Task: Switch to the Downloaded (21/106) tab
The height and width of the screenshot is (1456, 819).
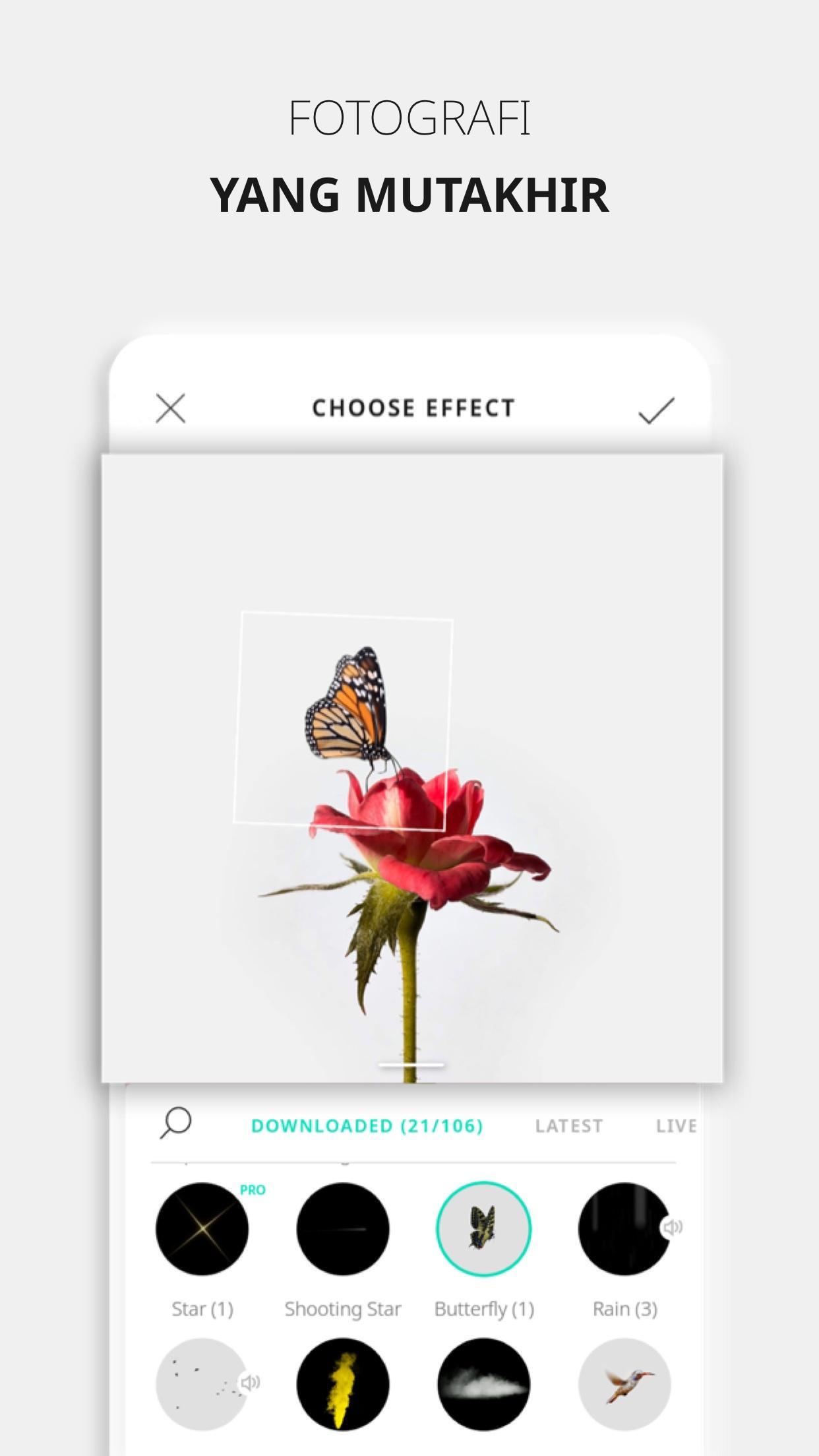Action: 367,1126
